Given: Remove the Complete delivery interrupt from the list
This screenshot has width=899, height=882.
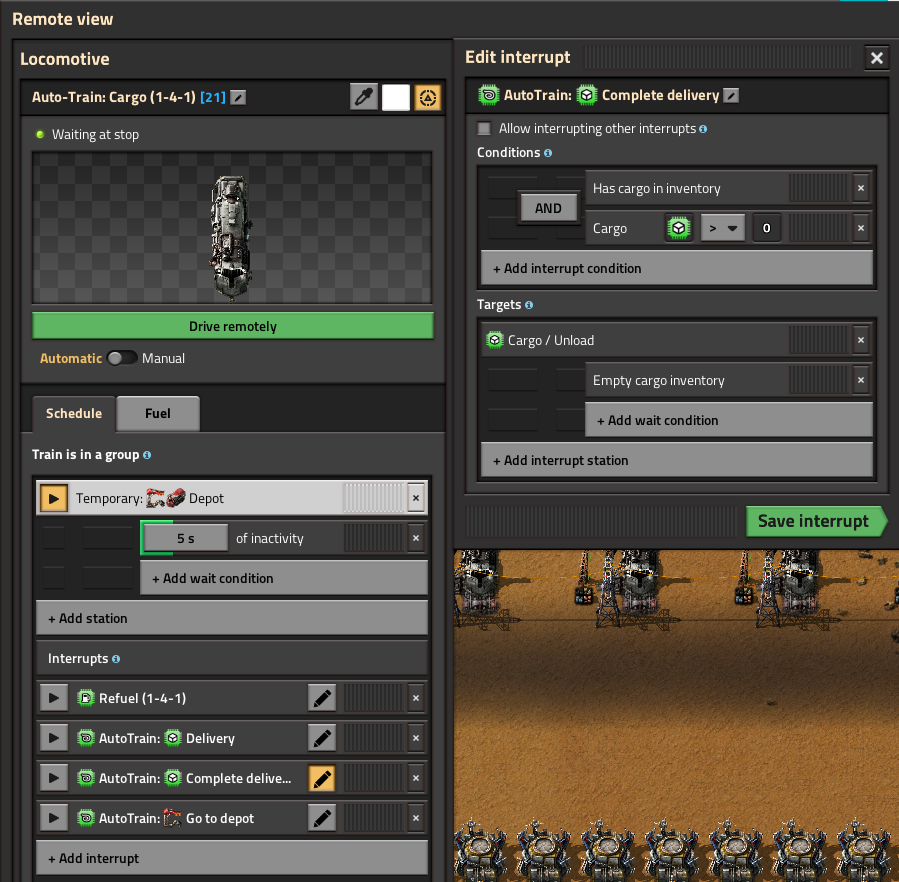Looking at the screenshot, I should [x=416, y=778].
